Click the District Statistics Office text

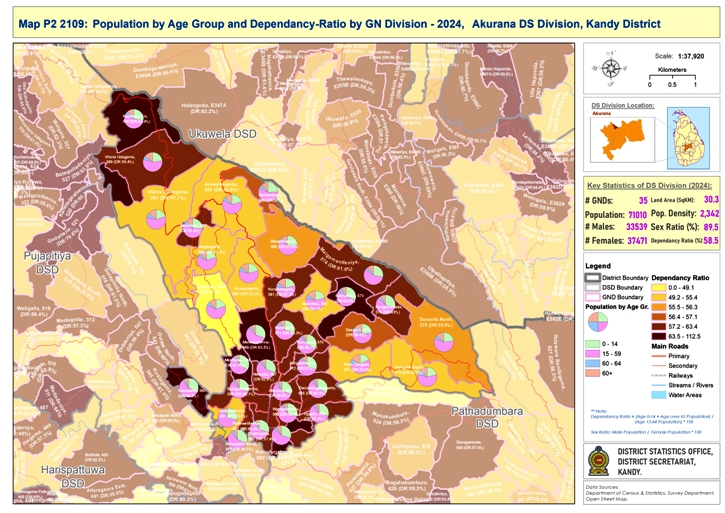click(665, 461)
